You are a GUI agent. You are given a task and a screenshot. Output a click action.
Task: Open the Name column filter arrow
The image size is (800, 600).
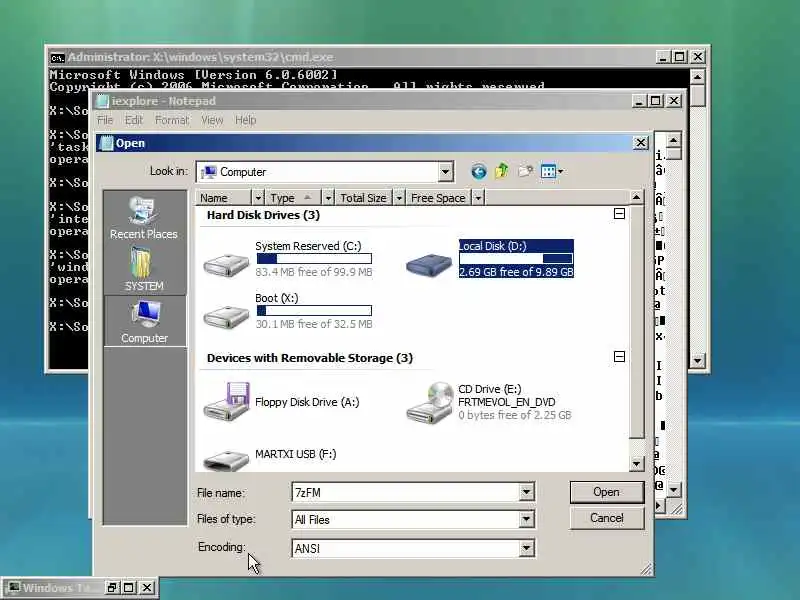(258, 198)
